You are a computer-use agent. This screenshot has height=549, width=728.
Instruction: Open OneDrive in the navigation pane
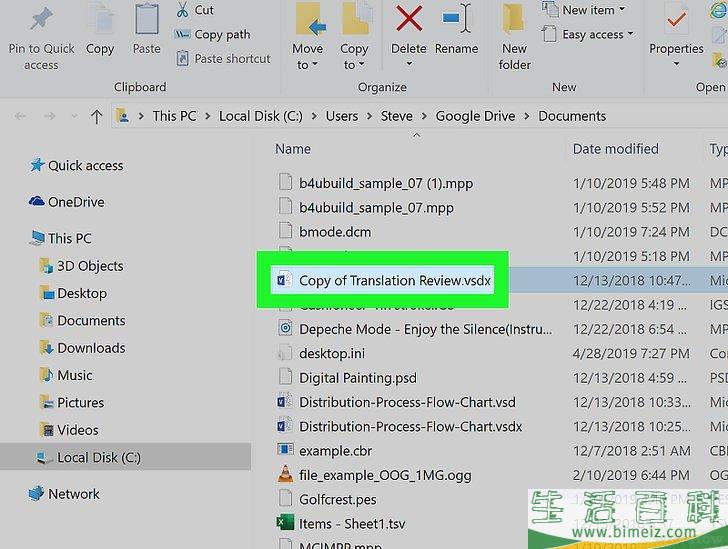coord(76,202)
